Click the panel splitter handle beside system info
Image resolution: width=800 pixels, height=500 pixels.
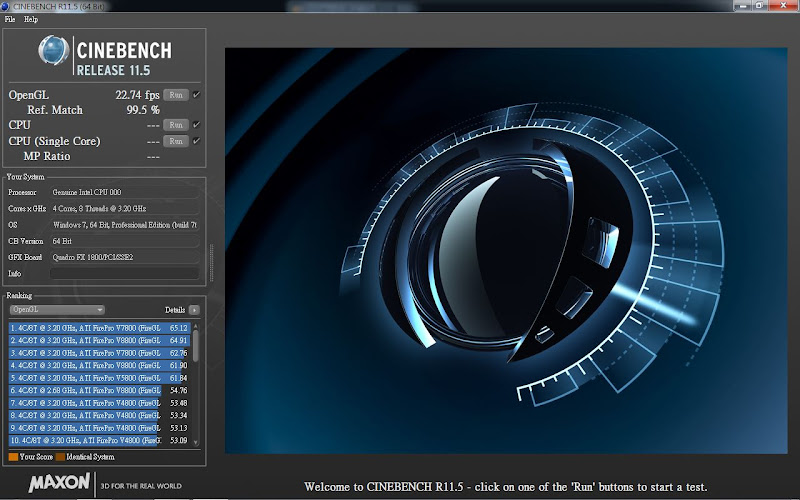pyautogui.click(x=212, y=263)
